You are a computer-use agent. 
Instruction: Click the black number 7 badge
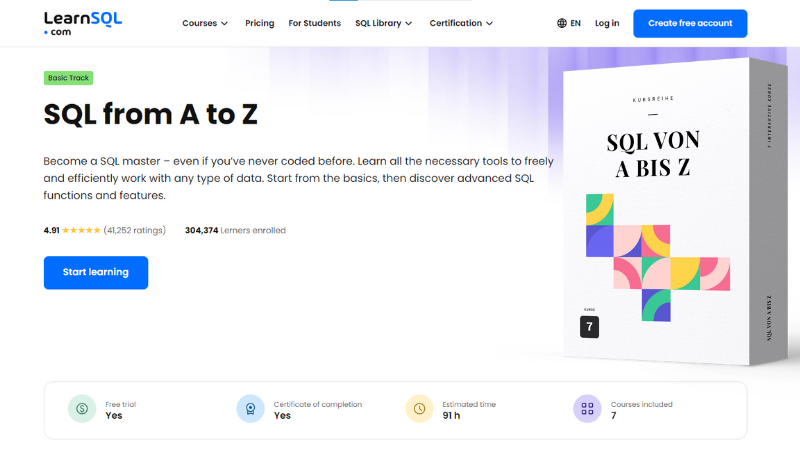pos(589,327)
